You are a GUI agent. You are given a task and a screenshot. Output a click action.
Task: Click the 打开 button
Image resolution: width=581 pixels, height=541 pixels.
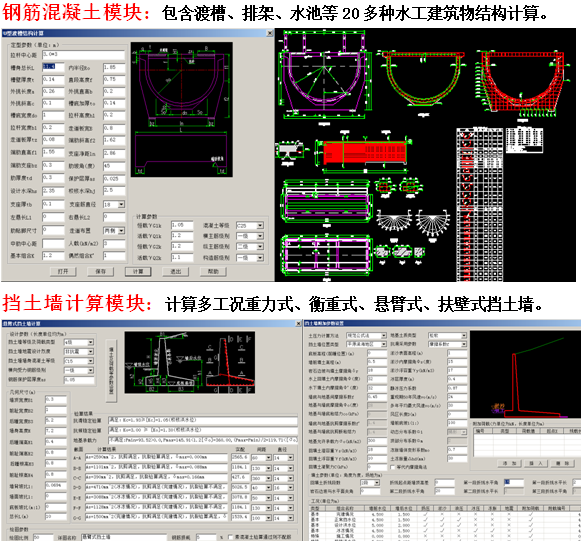coord(63,272)
